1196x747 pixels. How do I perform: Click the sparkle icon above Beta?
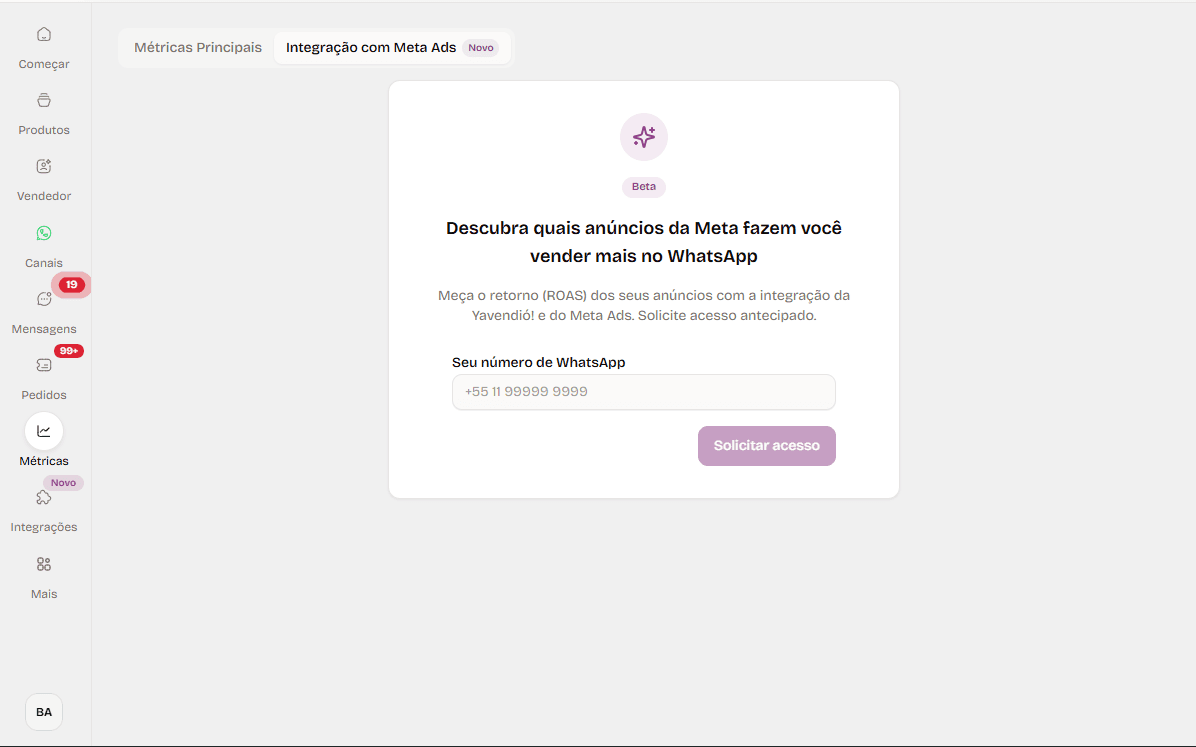pos(644,137)
